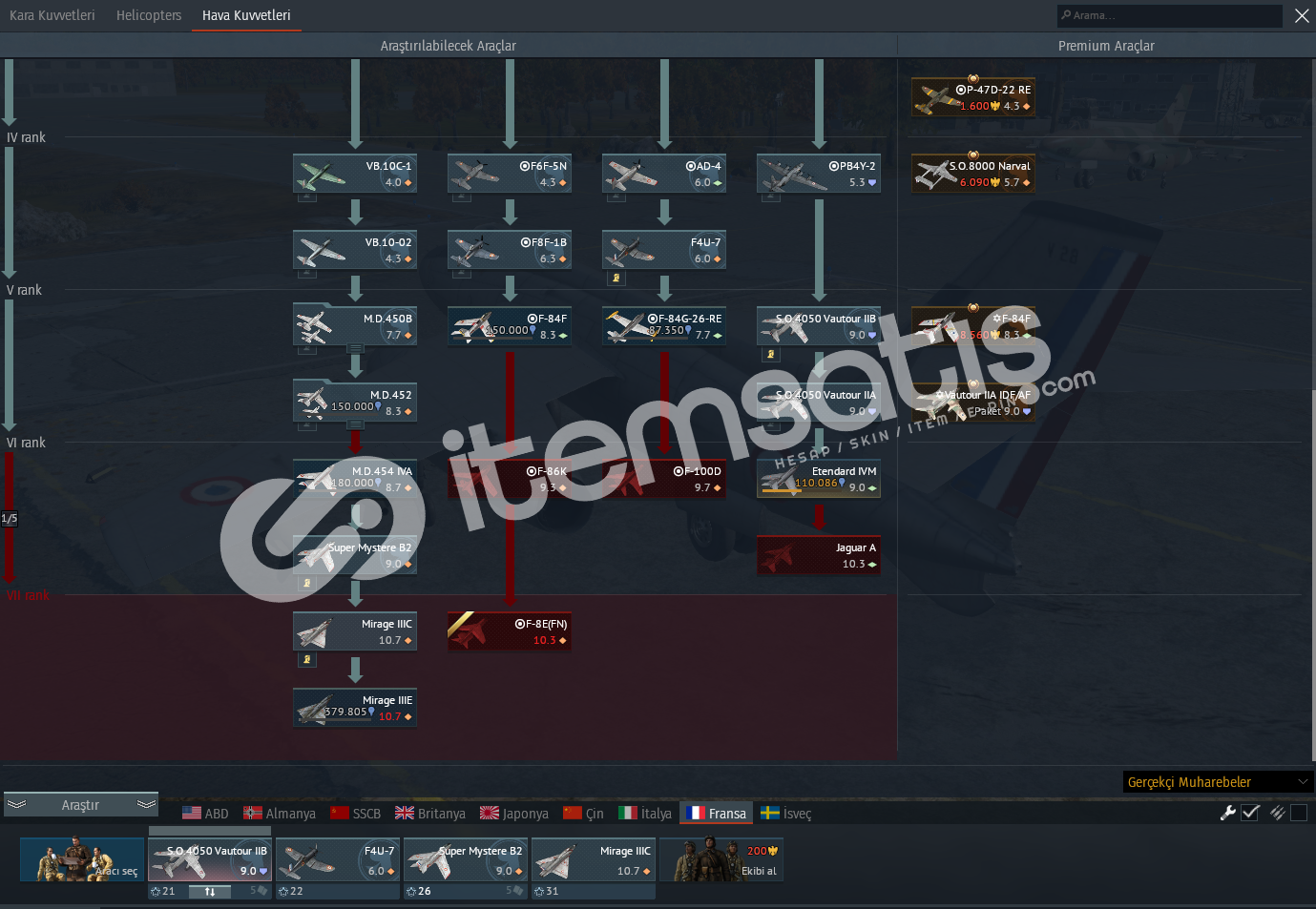Click swap arrows under Vautour IIB slot
Viewport: 1316px width, 909px height.
click(210, 892)
